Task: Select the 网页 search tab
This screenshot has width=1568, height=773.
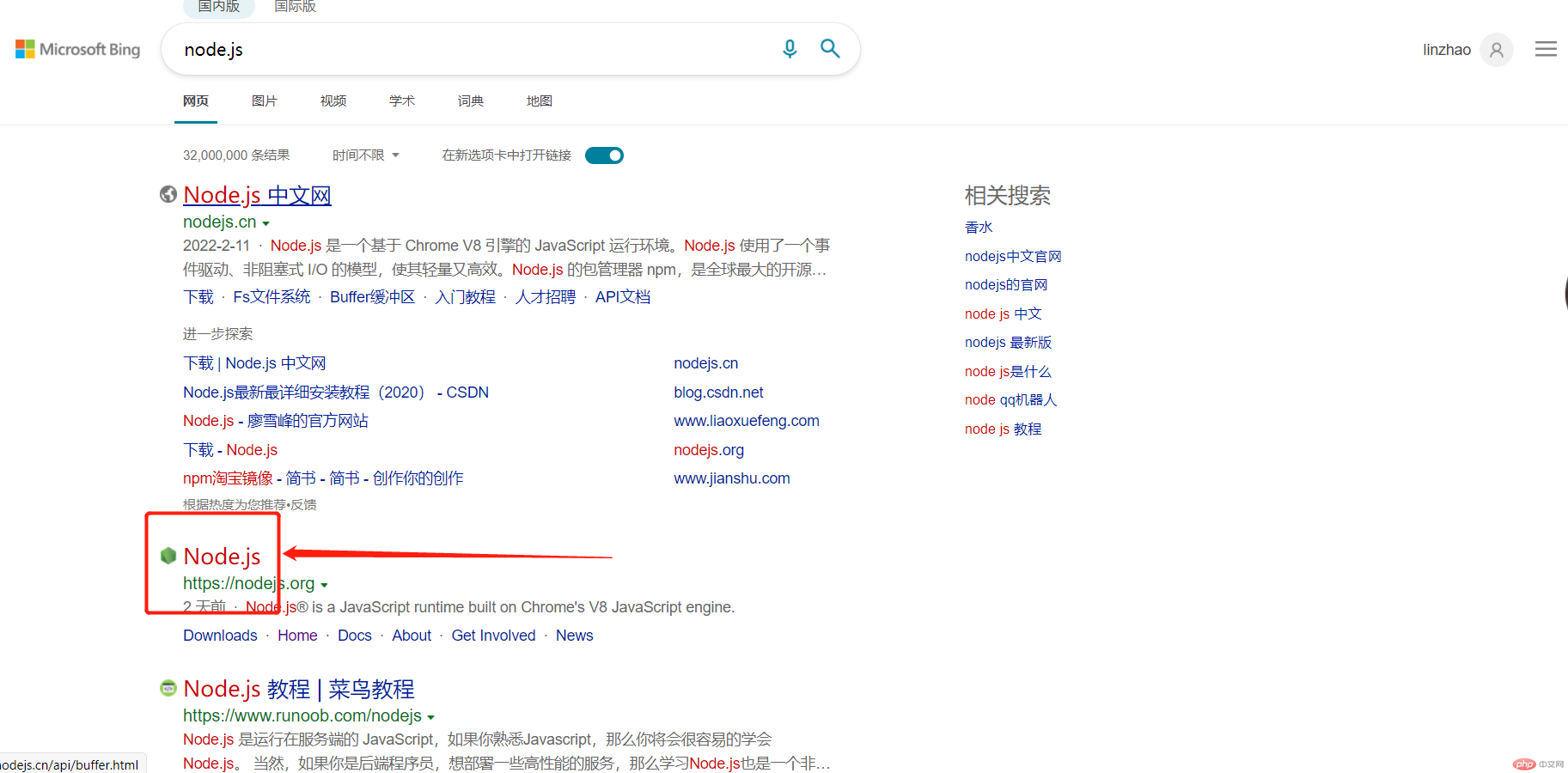Action: [x=196, y=101]
